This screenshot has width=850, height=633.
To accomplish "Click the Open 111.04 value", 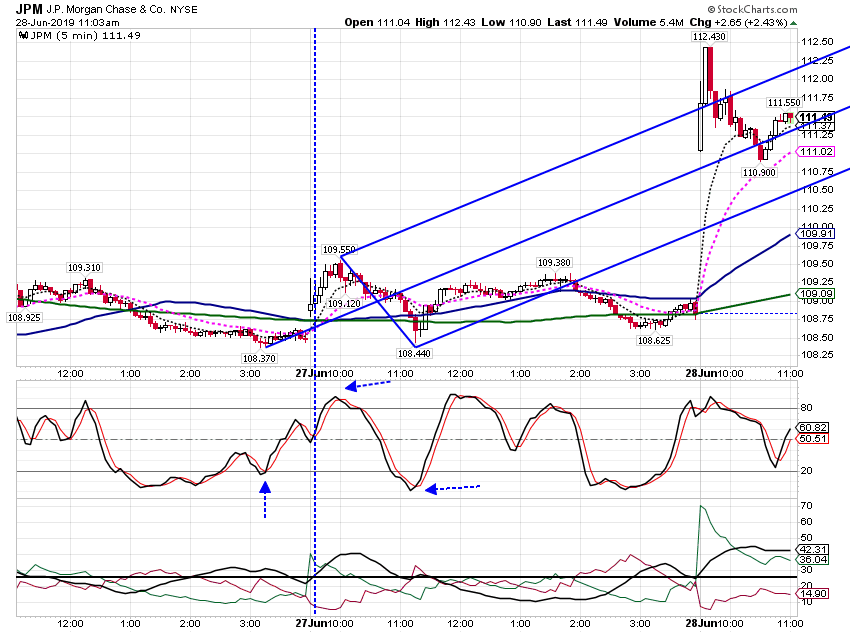I will point(377,22).
